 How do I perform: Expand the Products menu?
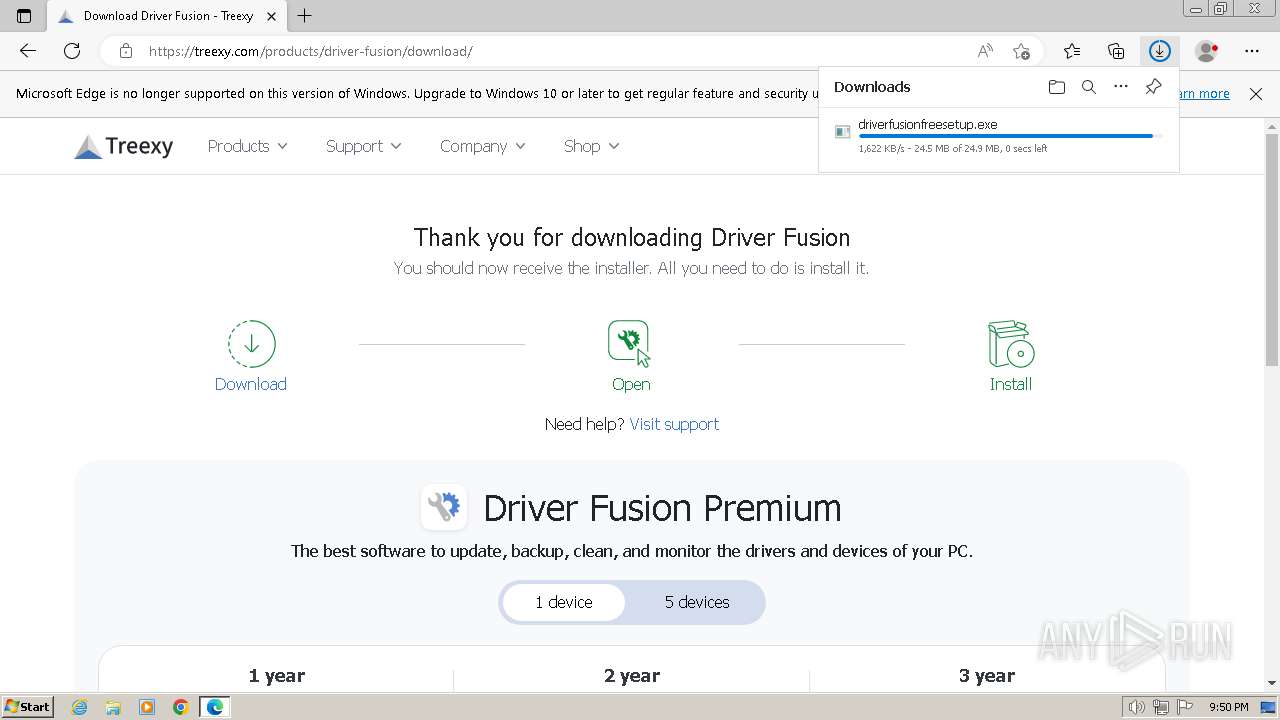tap(248, 146)
